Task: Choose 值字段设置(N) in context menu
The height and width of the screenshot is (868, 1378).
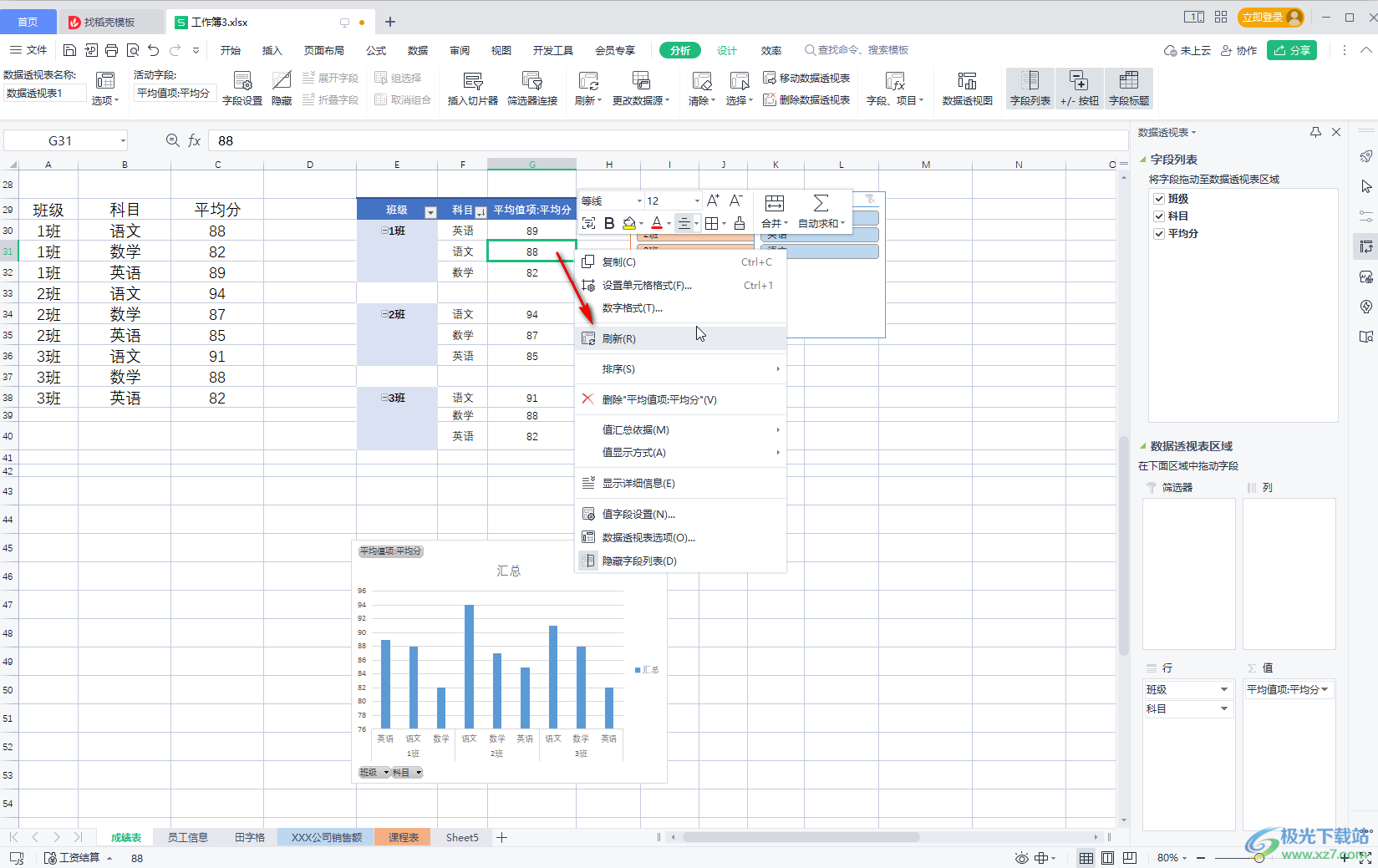Action: click(x=681, y=515)
